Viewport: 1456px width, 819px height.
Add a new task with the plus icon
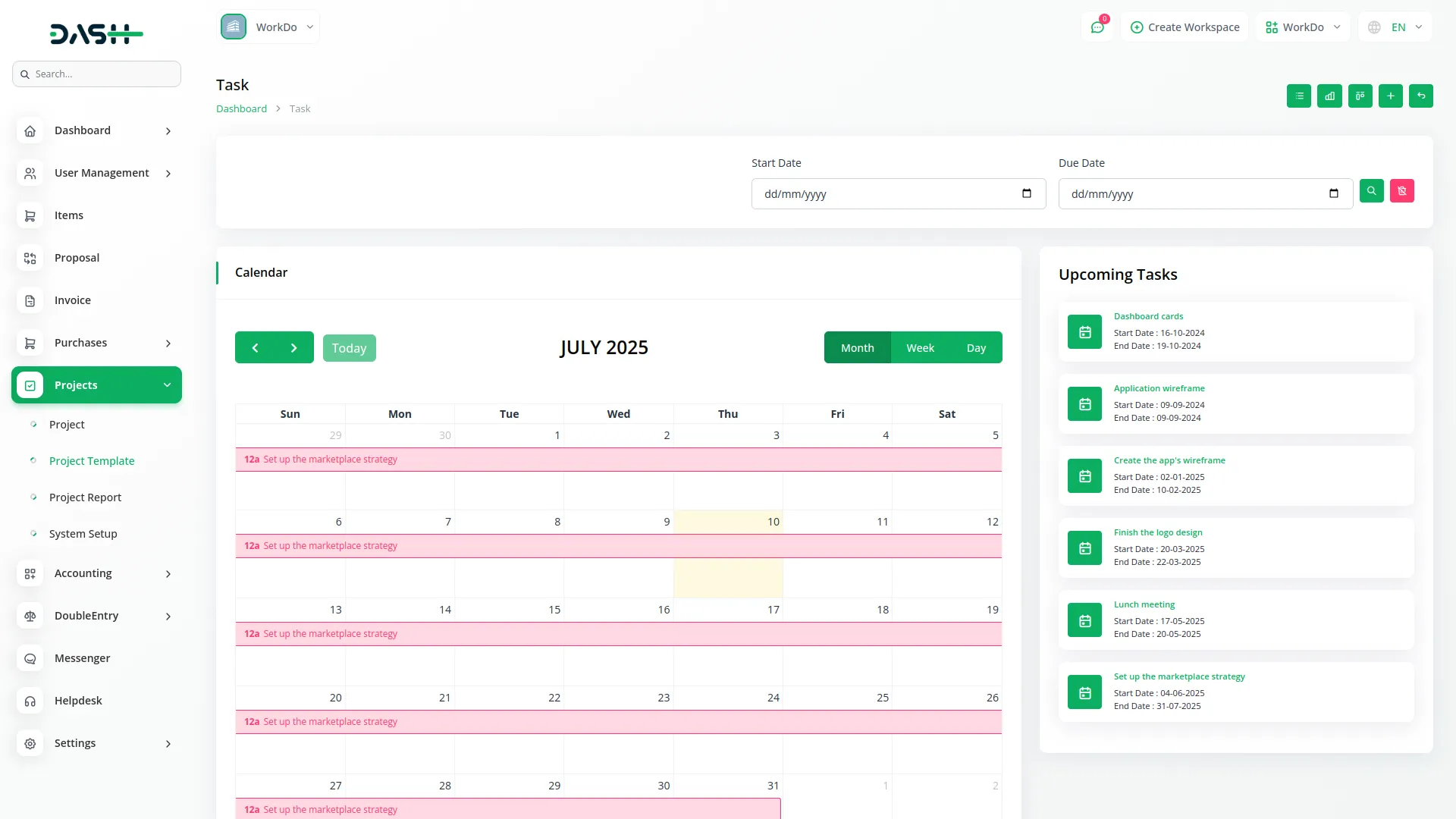point(1390,96)
